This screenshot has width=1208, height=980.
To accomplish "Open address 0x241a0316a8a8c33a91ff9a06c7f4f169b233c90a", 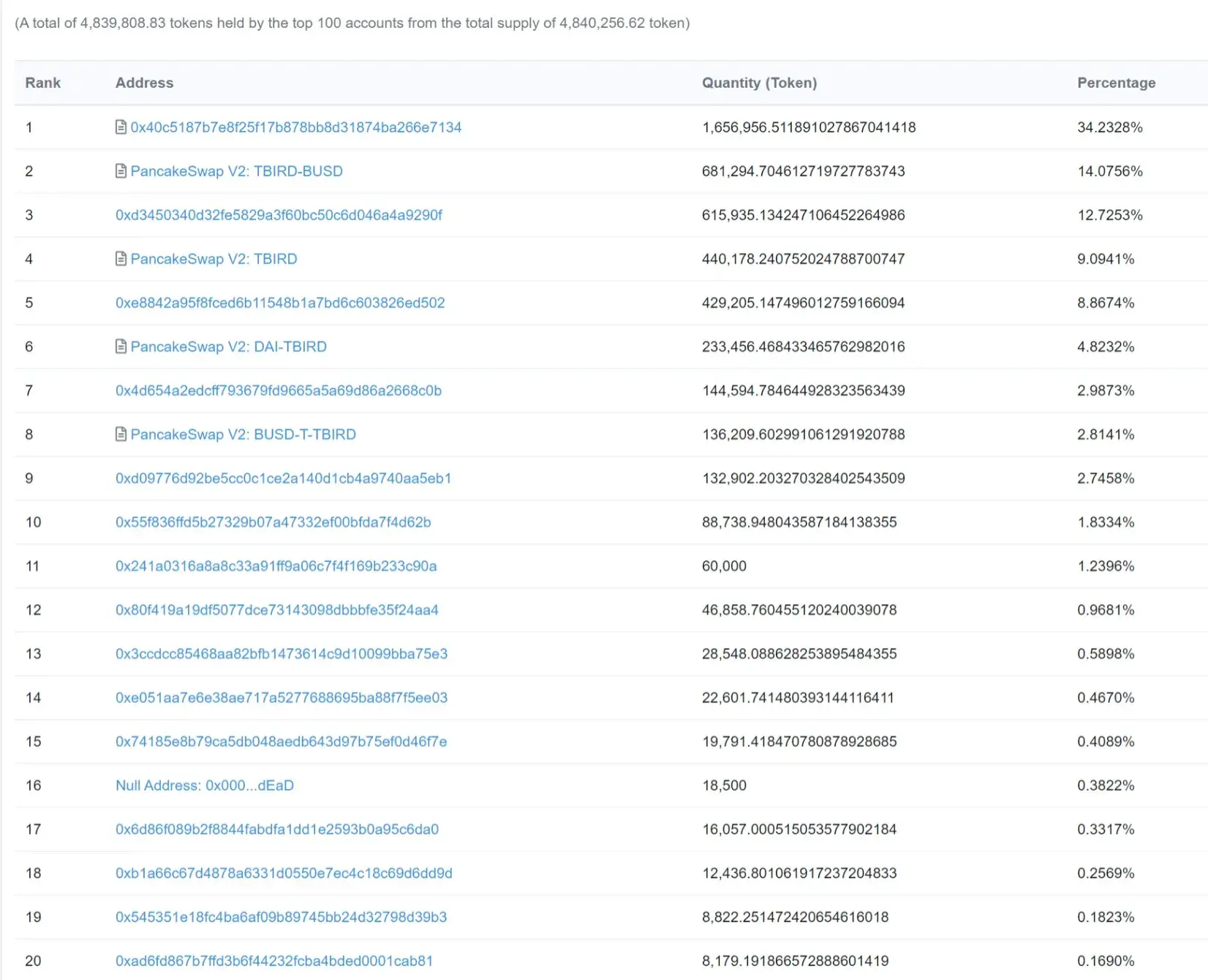I will [276, 566].
